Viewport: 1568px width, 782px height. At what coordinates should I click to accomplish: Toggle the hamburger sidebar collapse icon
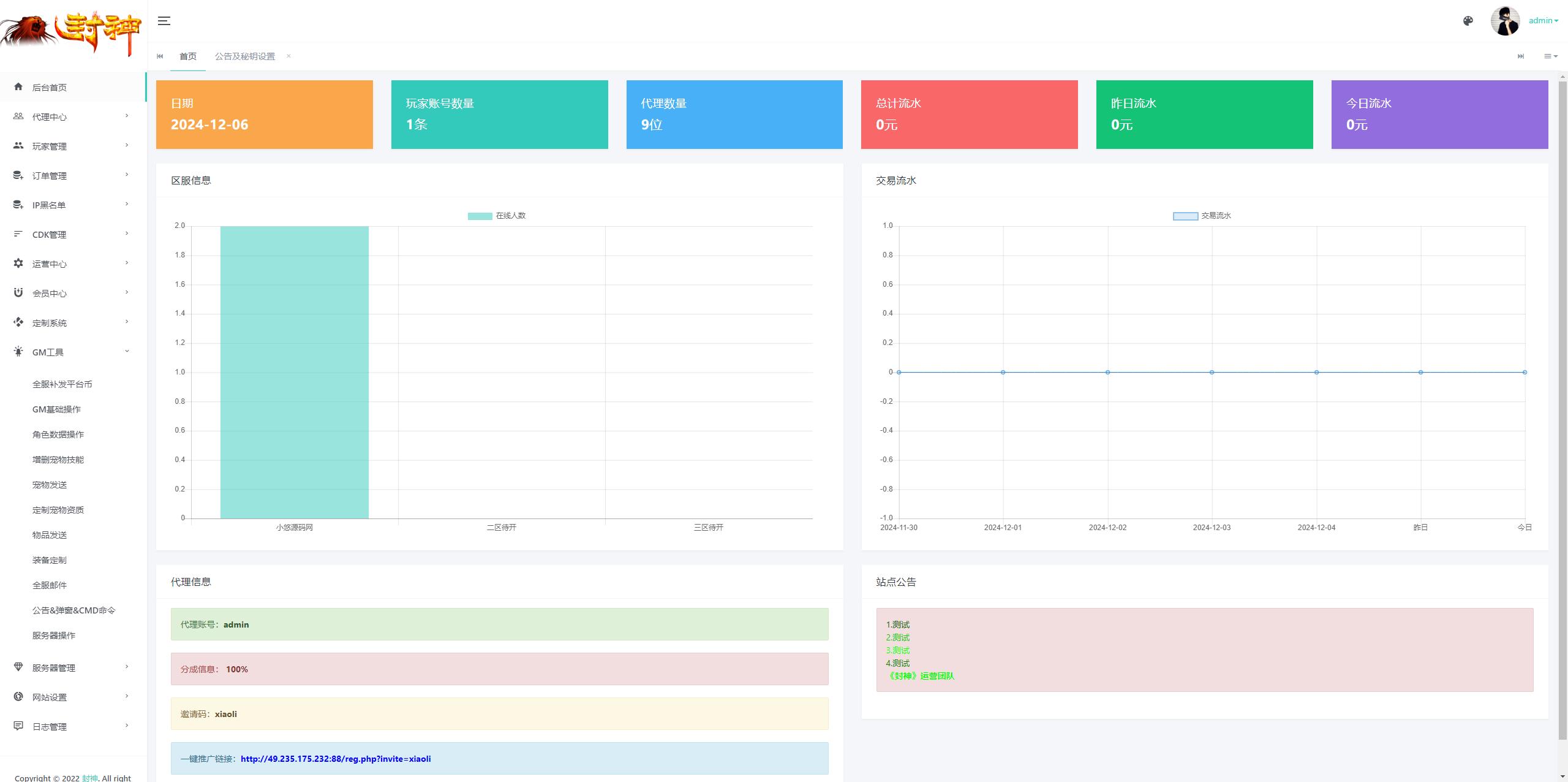[x=164, y=21]
